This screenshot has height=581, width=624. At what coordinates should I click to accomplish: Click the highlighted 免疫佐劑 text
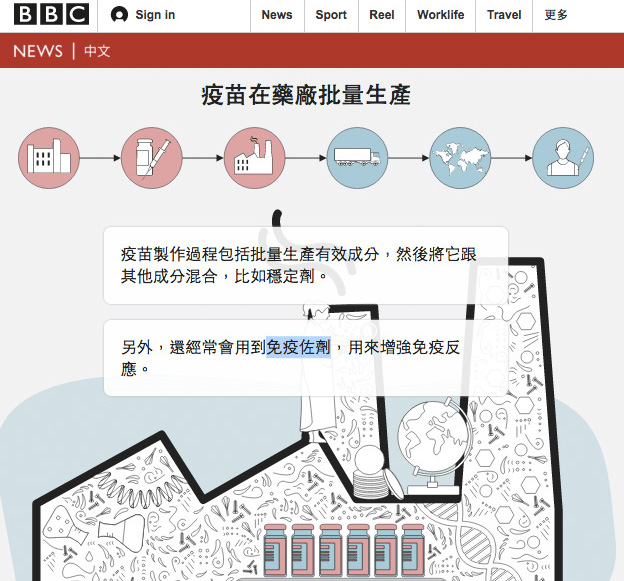click(298, 348)
